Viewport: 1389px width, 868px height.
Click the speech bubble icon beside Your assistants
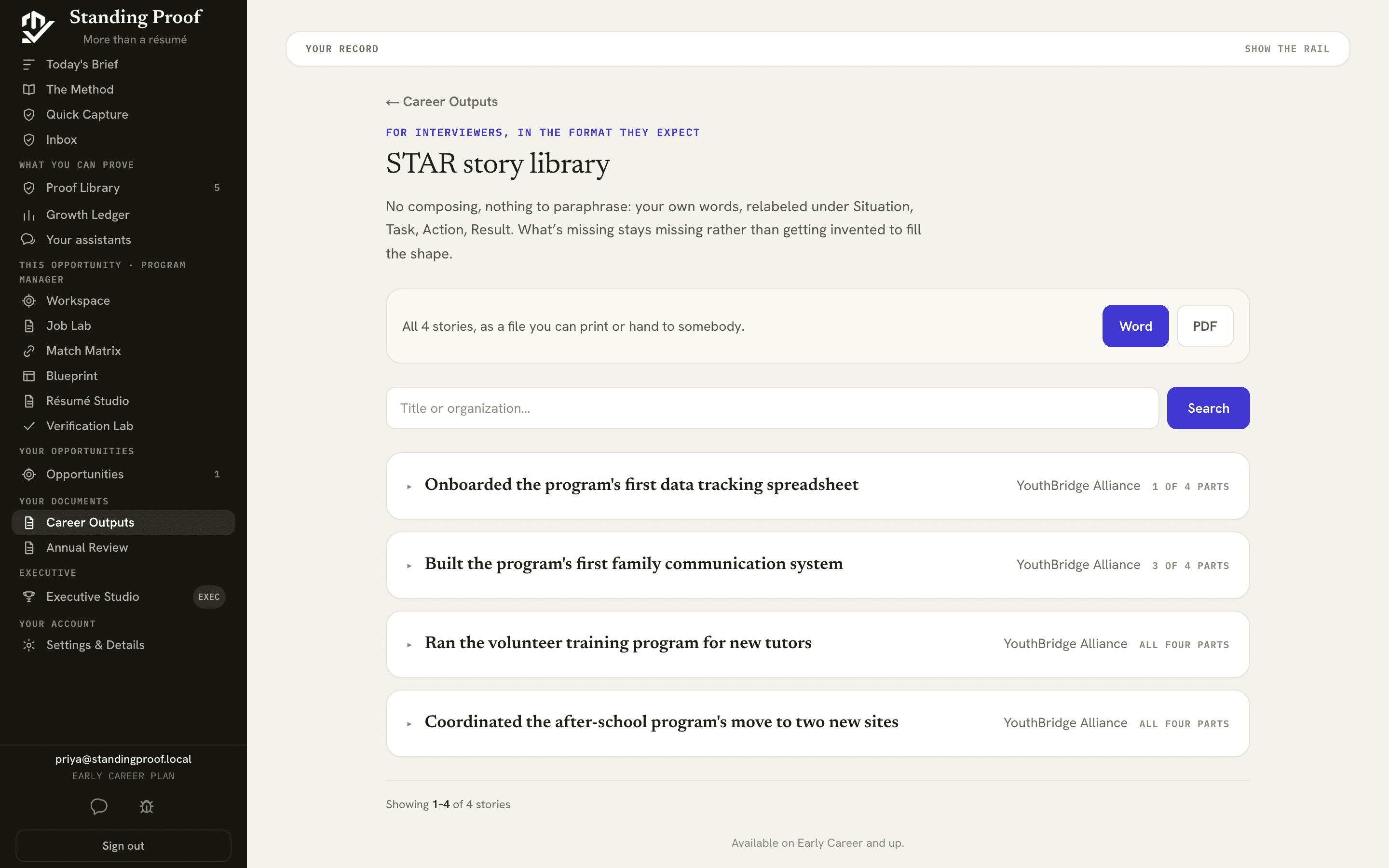pyautogui.click(x=29, y=239)
